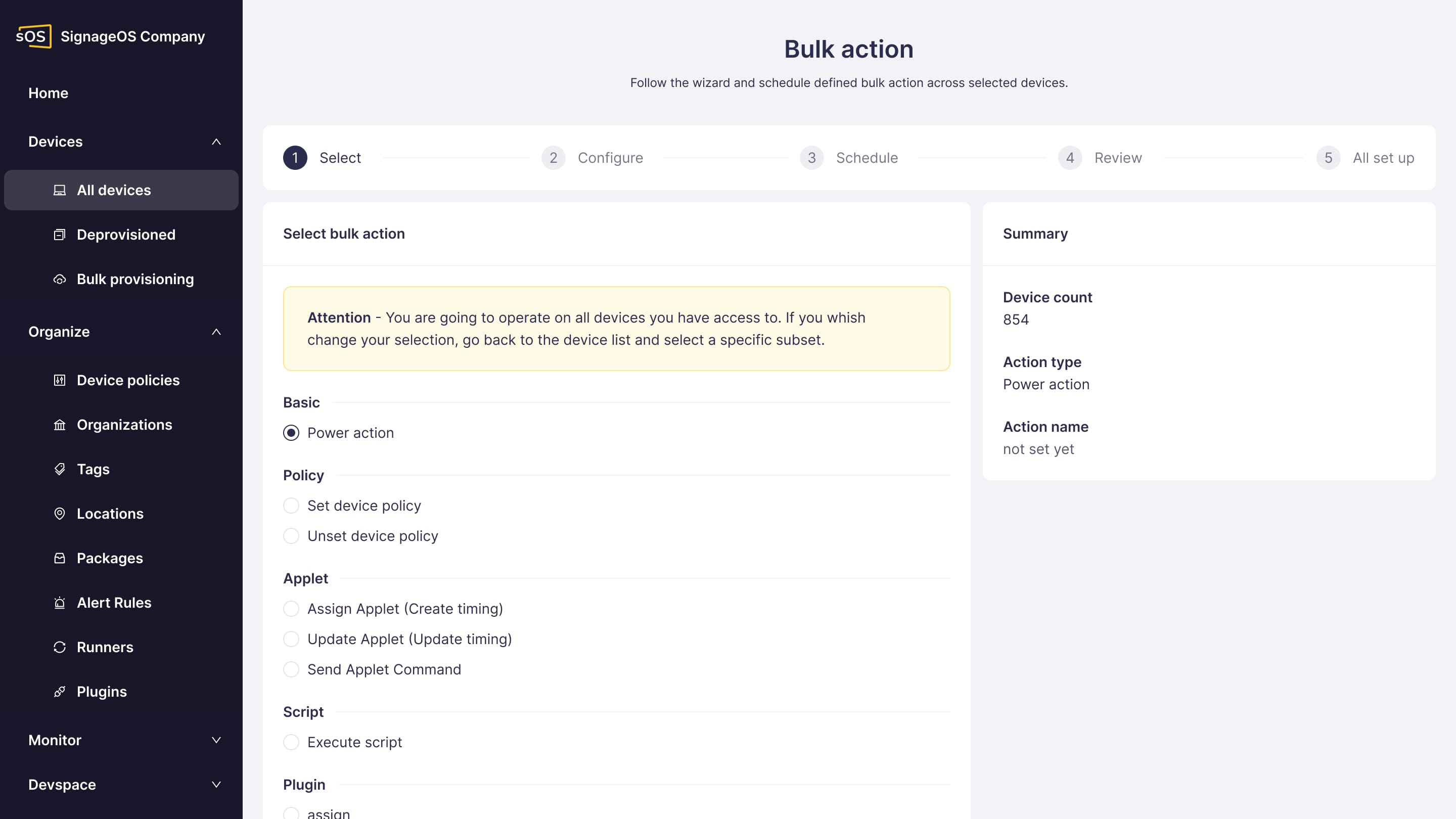Choose the Execute script radio option
Image resolution: width=1456 pixels, height=819 pixels.
(x=291, y=742)
